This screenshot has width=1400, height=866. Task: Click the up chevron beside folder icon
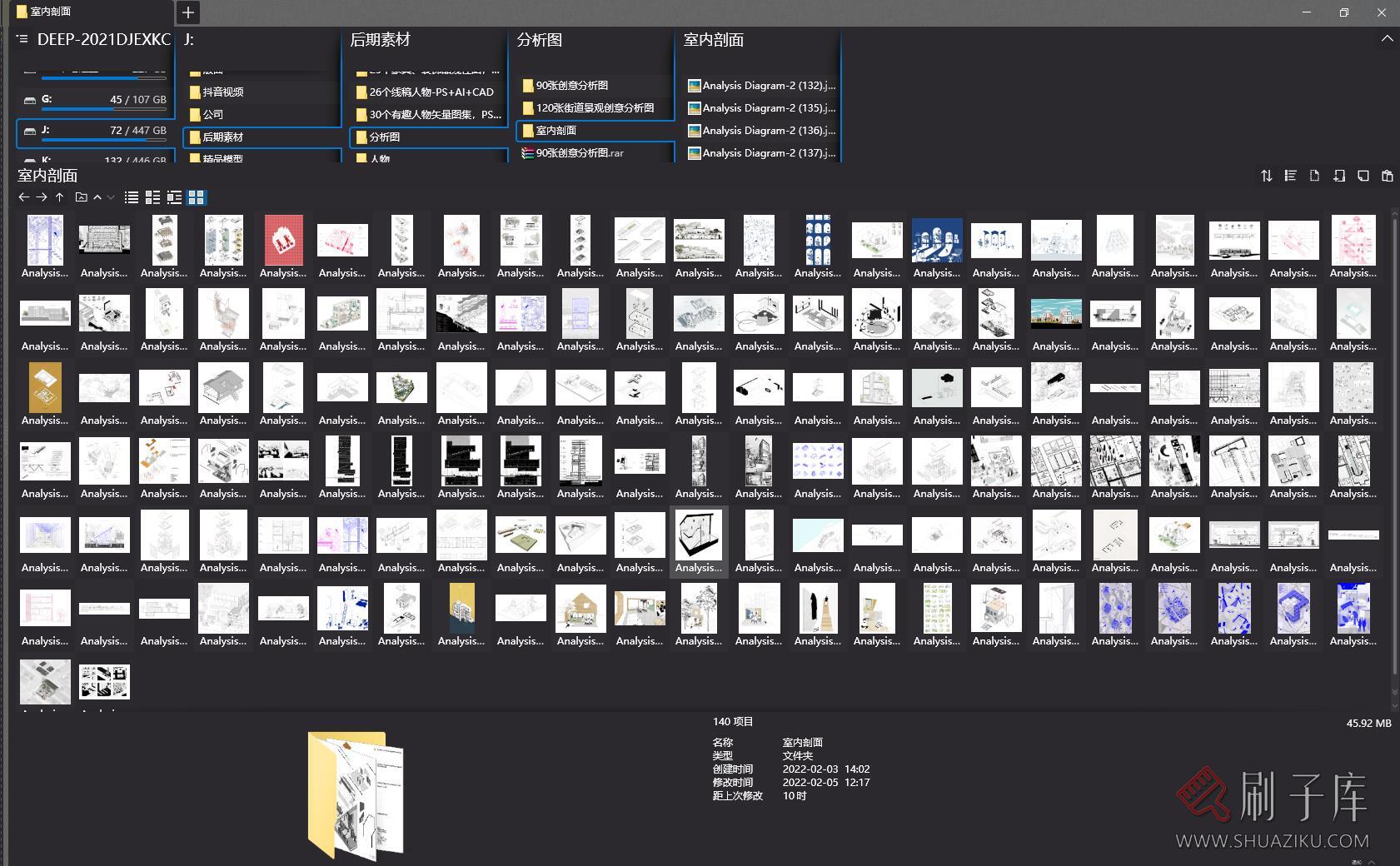(x=97, y=197)
